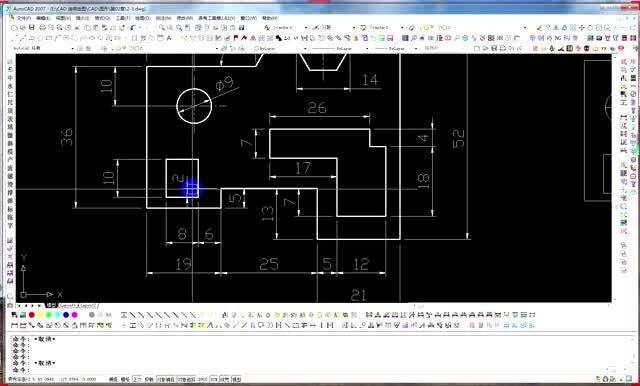Pick the green color swatch
Image resolution: width=640 pixels, height=386 pixels.
[49, 315]
